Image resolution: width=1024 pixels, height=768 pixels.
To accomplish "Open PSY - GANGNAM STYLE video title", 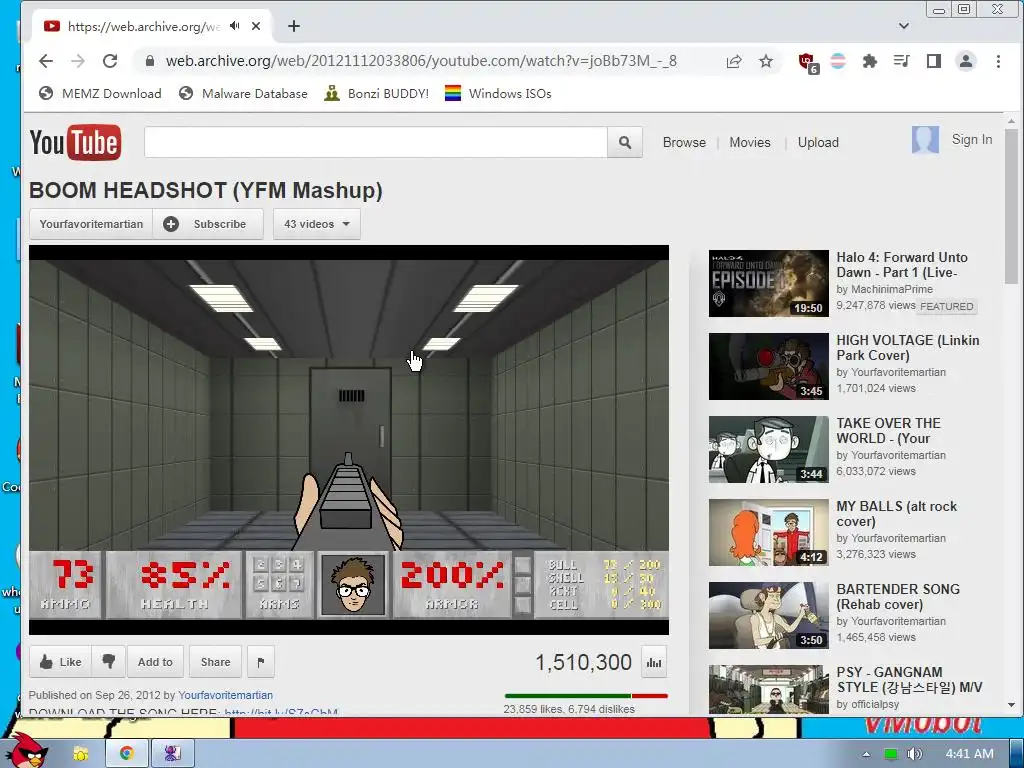I will coord(909,679).
